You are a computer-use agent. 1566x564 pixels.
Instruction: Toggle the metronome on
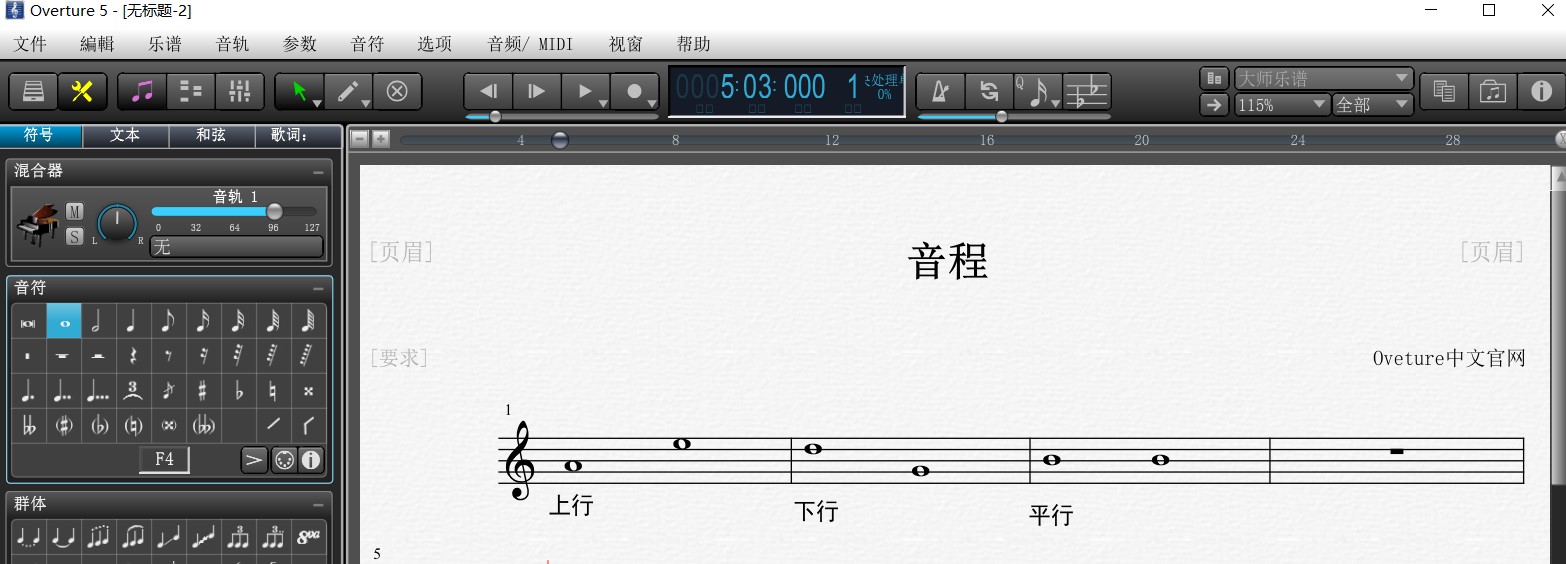(940, 91)
